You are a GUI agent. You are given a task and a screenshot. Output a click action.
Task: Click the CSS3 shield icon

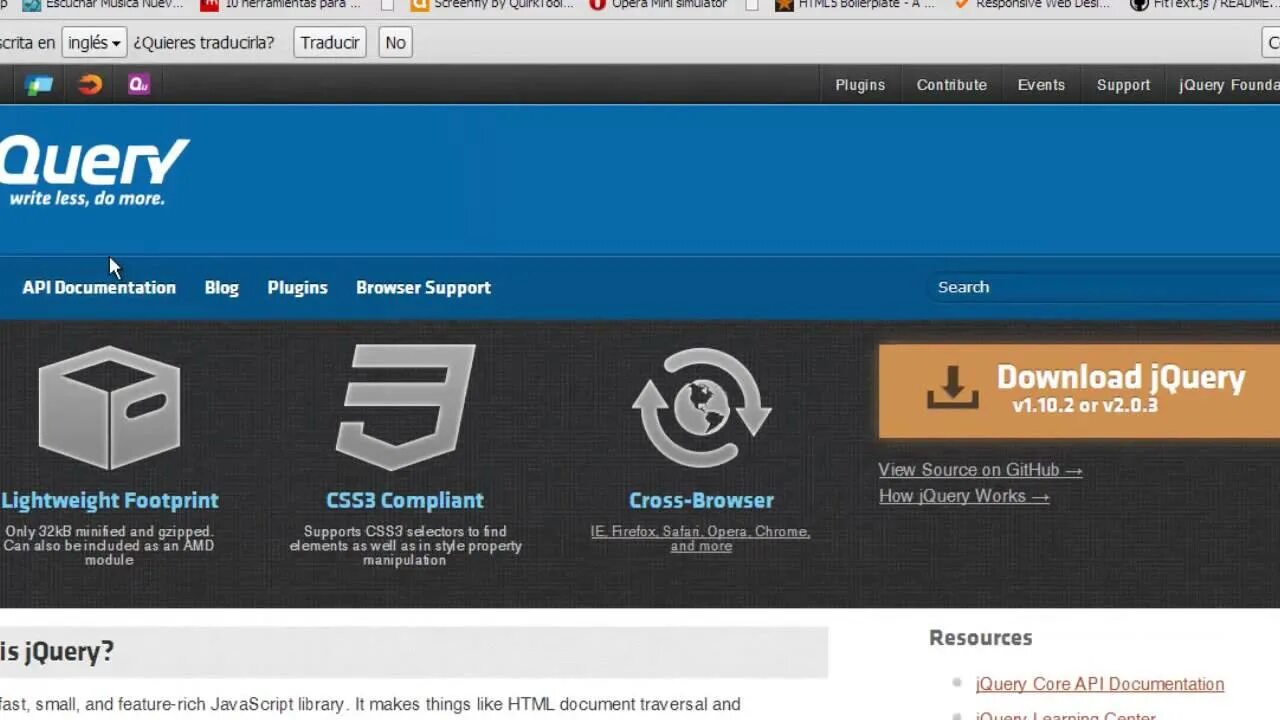(405, 407)
